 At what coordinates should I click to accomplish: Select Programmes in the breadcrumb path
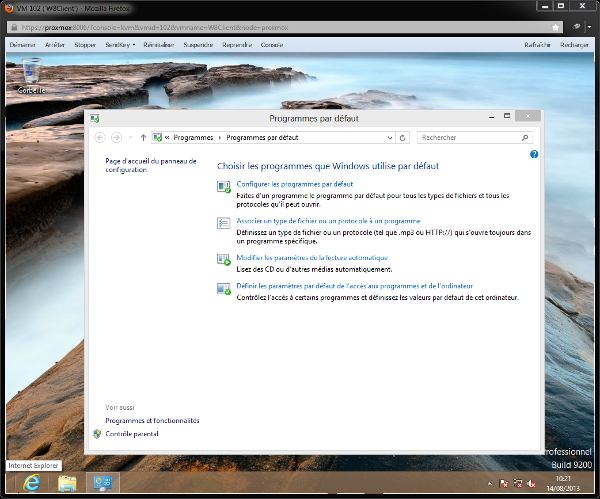193,137
